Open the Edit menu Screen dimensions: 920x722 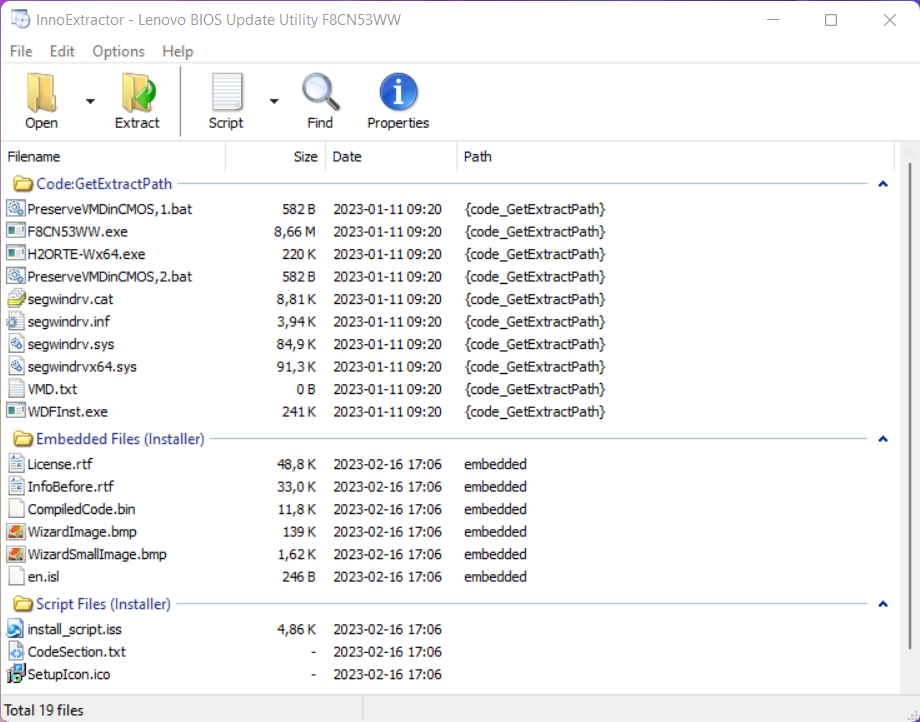62,52
